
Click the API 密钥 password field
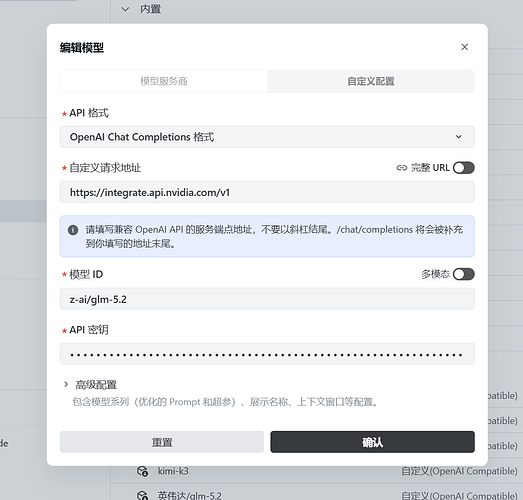pyautogui.click(x=267, y=354)
